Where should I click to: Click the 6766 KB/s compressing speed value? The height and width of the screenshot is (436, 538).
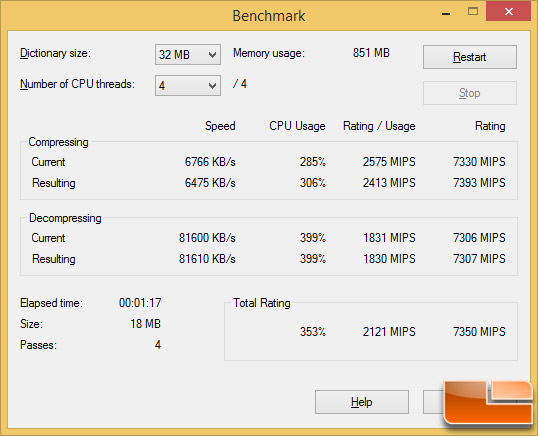[x=210, y=162]
